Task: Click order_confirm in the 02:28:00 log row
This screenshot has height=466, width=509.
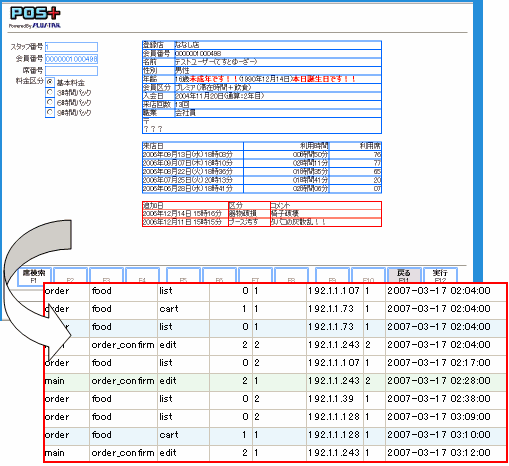Action: pos(123,381)
